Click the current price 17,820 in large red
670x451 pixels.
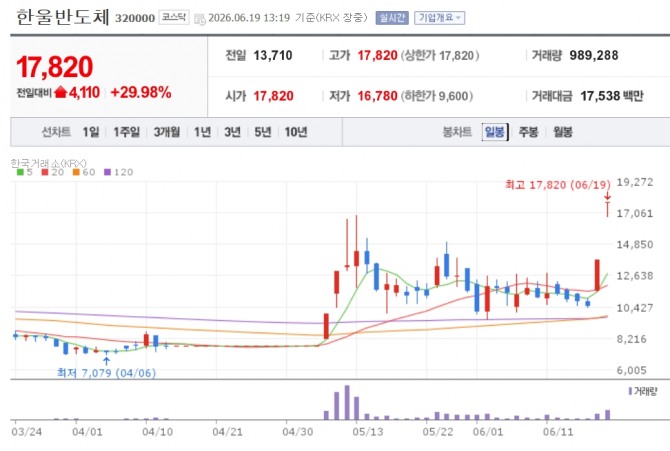[54, 67]
